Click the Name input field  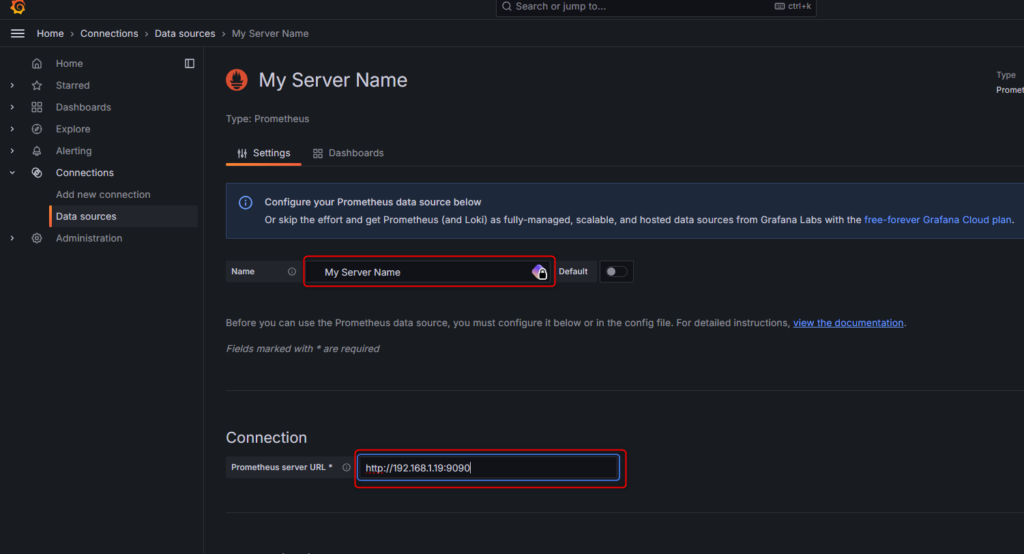pyautogui.click(x=429, y=272)
